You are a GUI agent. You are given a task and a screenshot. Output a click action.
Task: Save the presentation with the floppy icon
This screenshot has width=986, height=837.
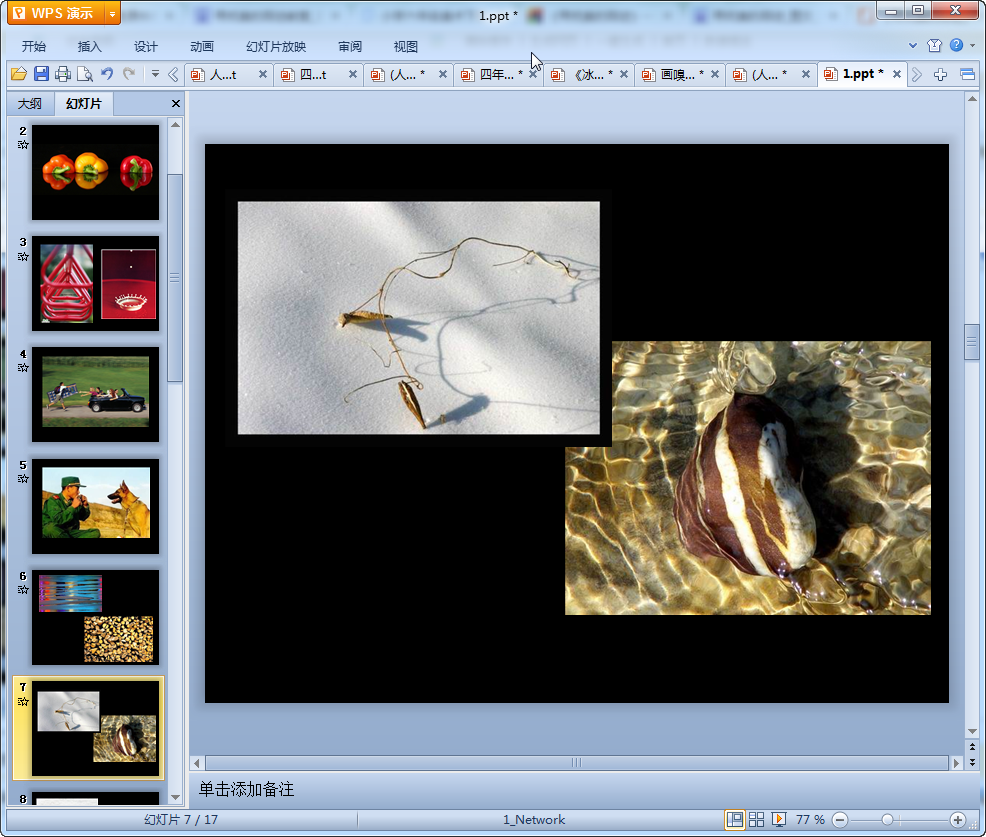coord(41,74)
